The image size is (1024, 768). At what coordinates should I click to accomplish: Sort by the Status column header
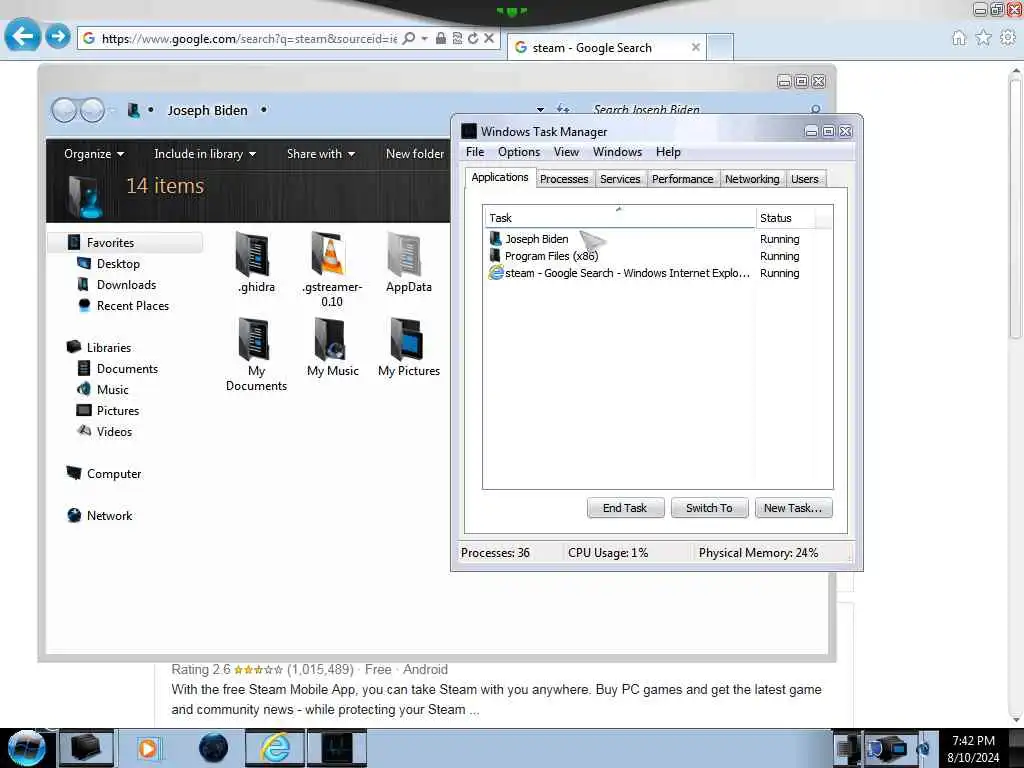tap(786, 218)
